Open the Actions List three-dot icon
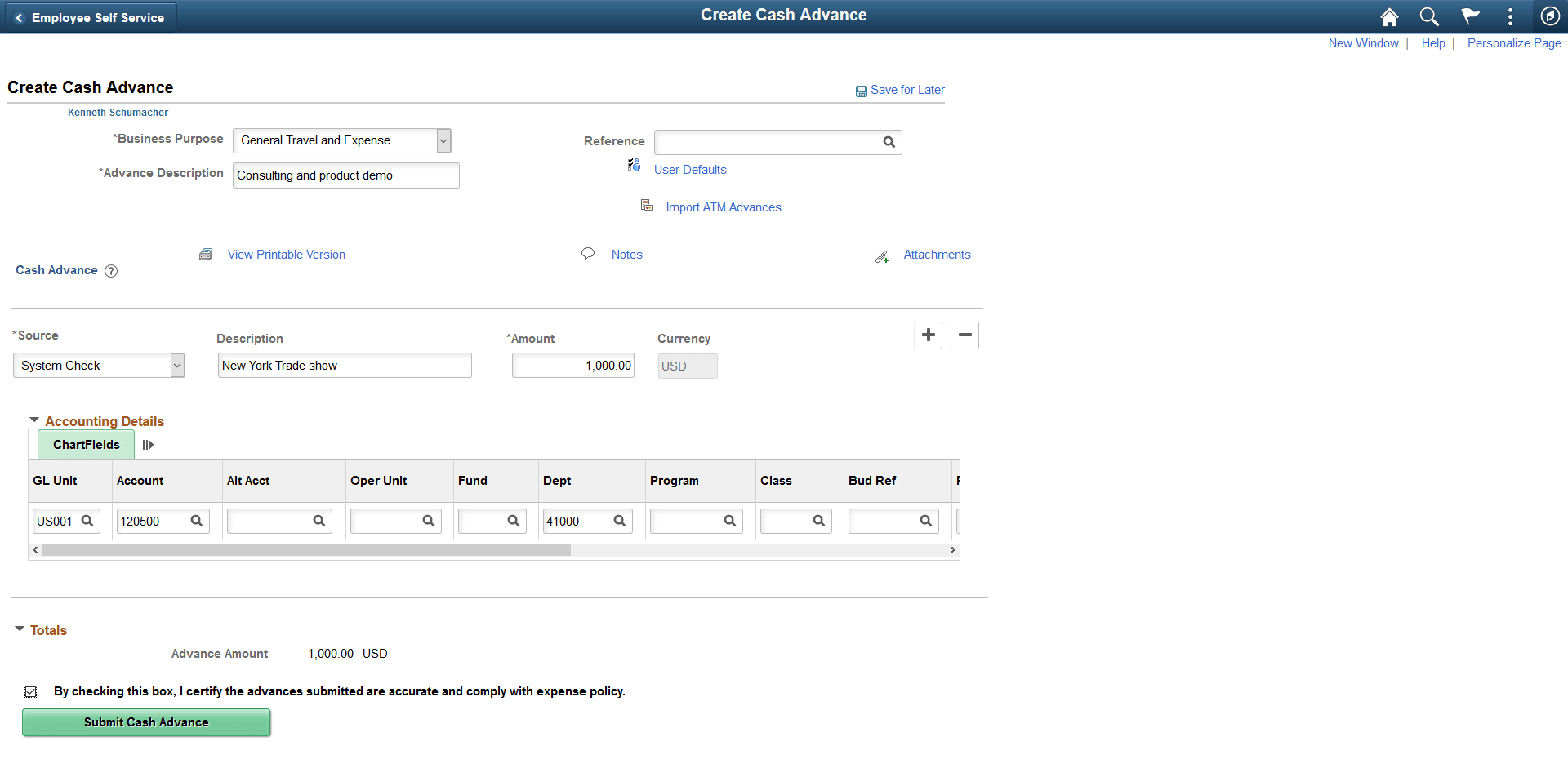 tap(1510, 16)
